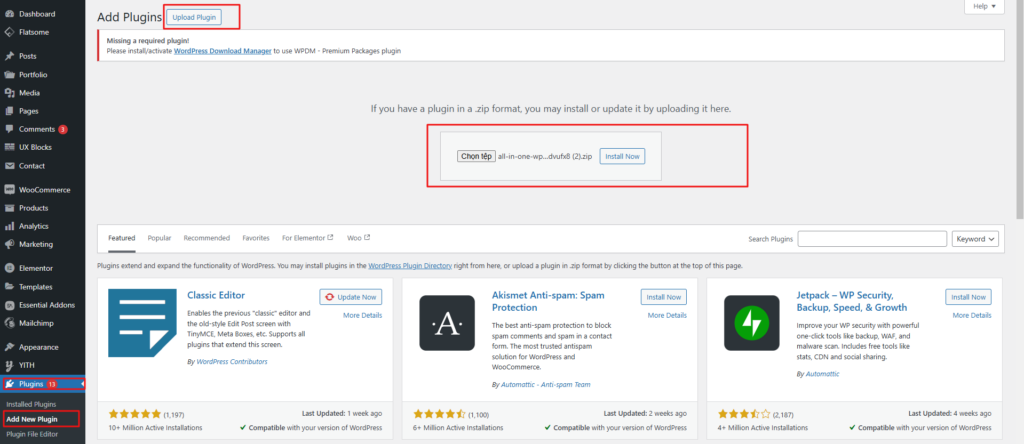Click Install Now in the upload box
Screen dimensions: 1024x444
tap(622, 157)
